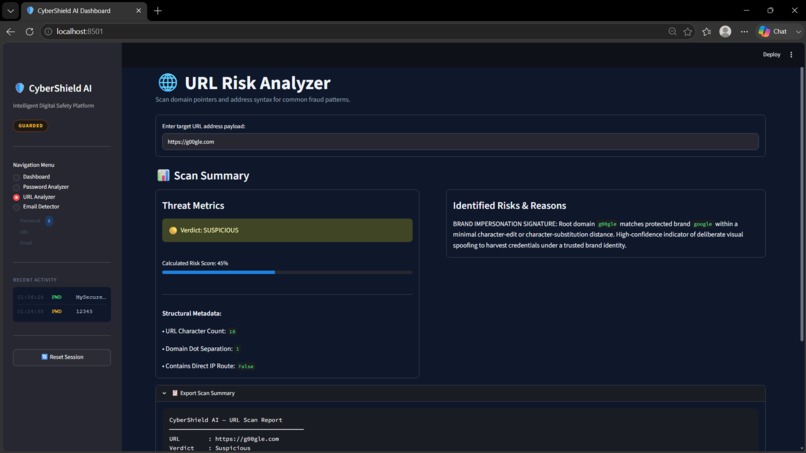Click the browser Back arrow
Screen dimensions: 806x453
tap(11, 31)
